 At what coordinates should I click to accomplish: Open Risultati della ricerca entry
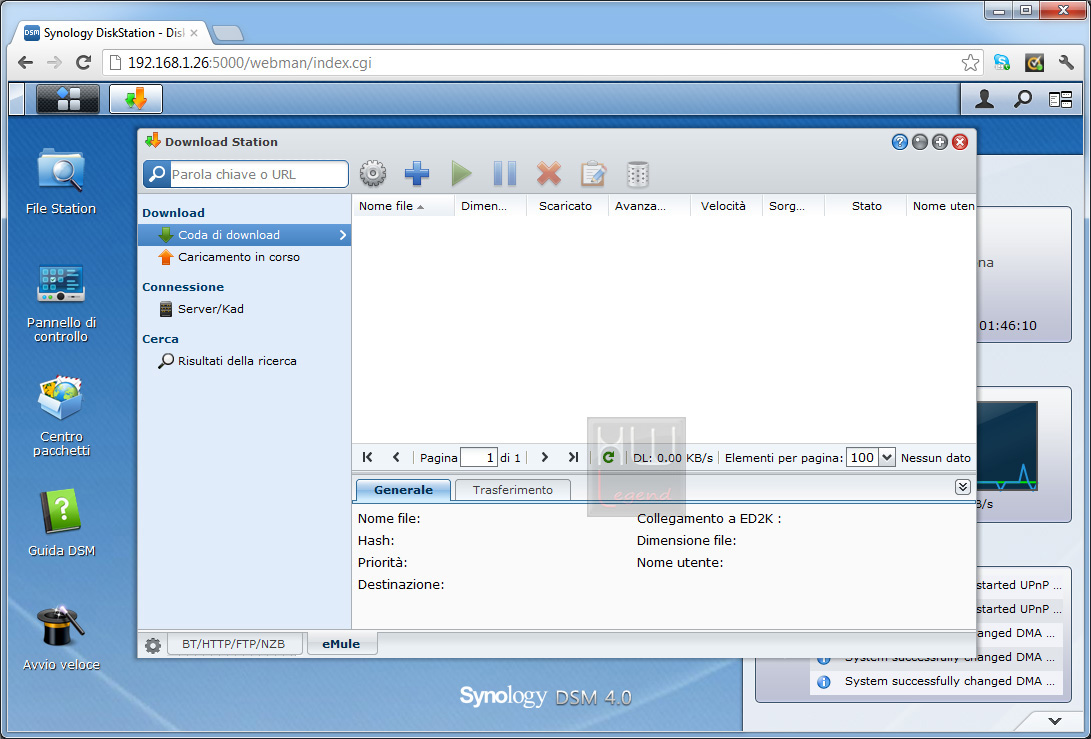point(244,361)
